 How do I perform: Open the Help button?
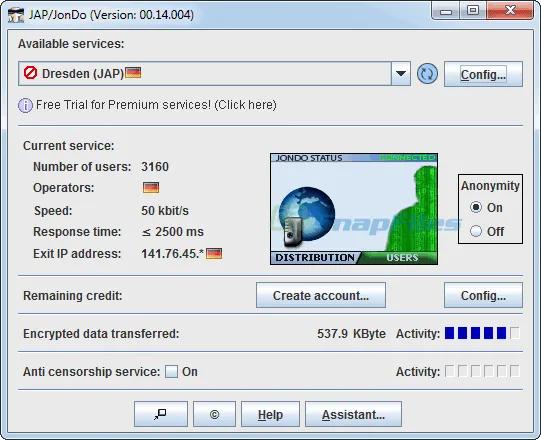tap(270, 414)
